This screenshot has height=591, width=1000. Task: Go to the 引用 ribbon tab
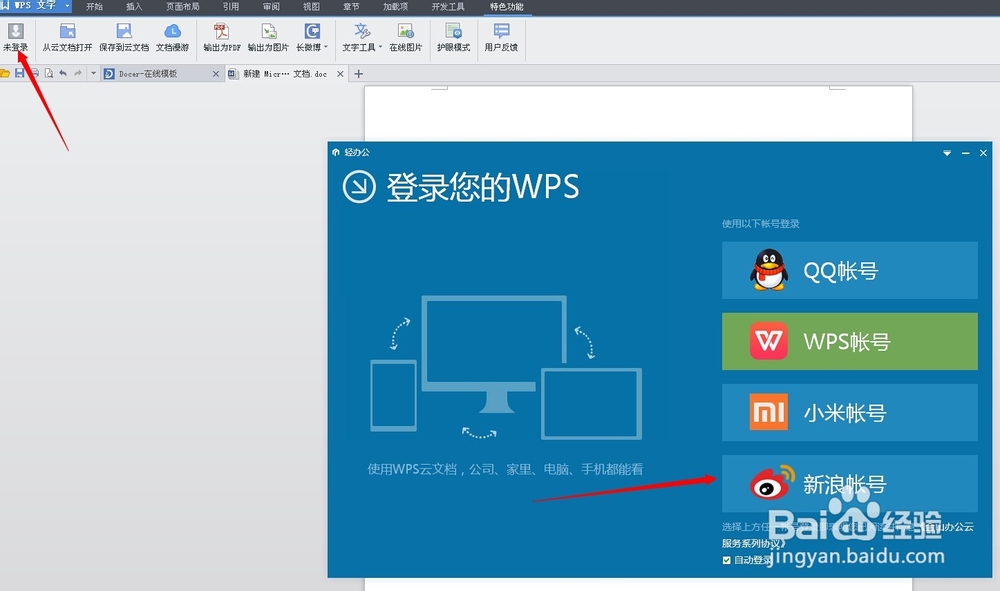(x=231, y=6)
